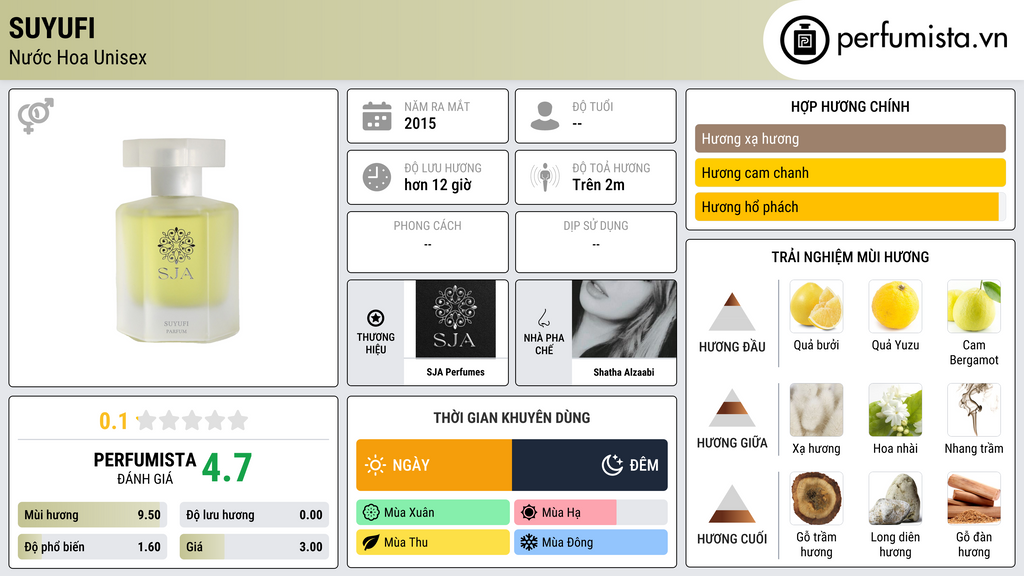Click the sun icon for Mùa Hạ
Viewport: 1024px width, 576px height.
pos(529,513)
